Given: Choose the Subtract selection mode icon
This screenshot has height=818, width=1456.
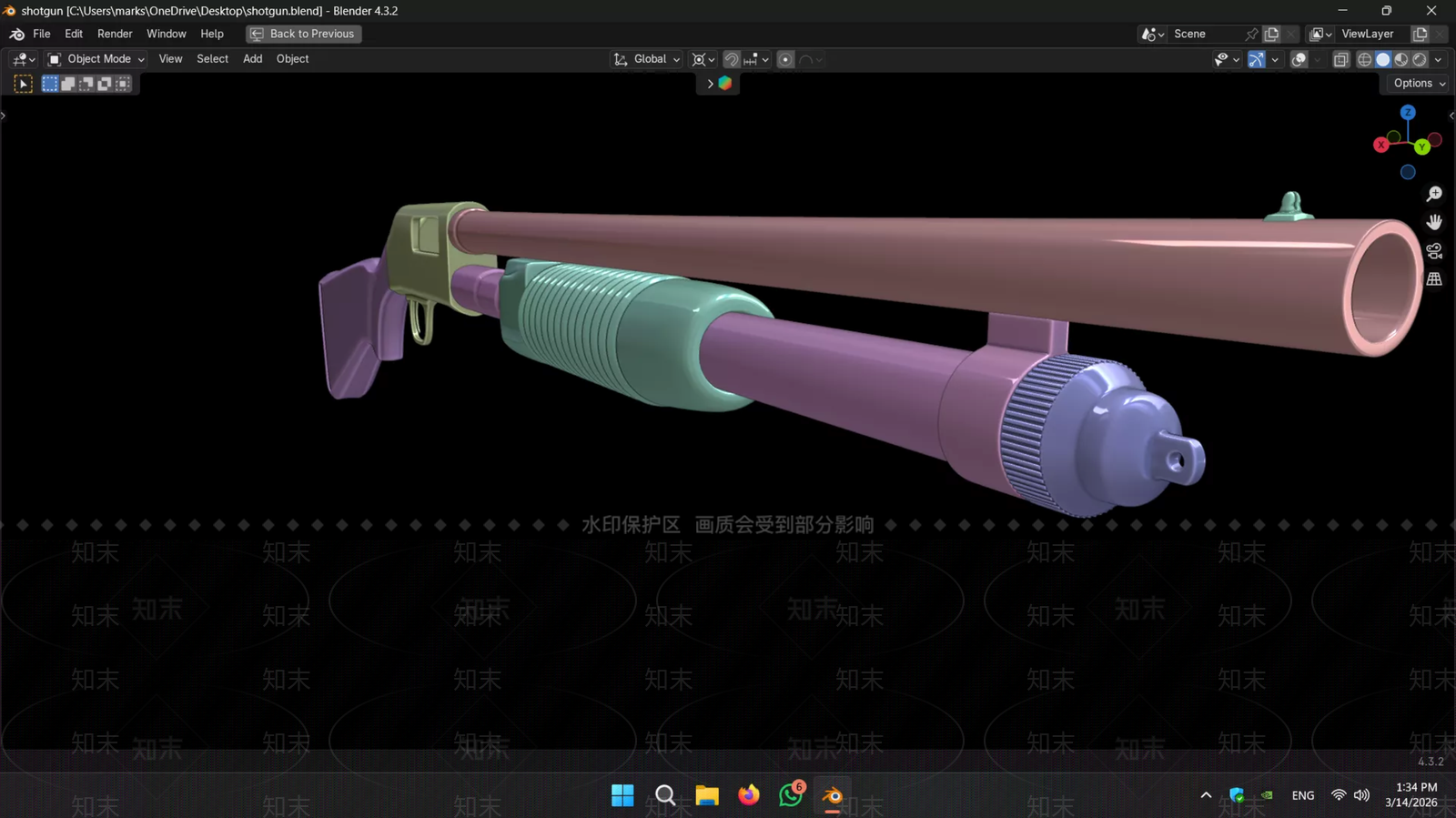Looking at the screenshot, I should click(86, 84).
